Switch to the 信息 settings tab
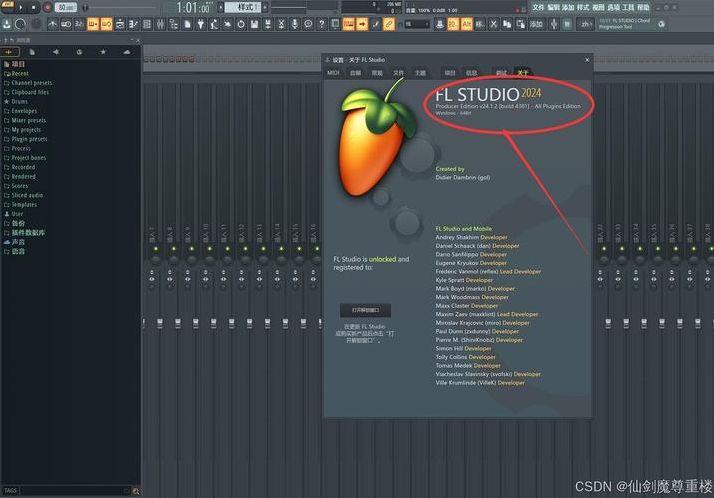This screenshot has height=498, width=714. (x=471, y=73)
